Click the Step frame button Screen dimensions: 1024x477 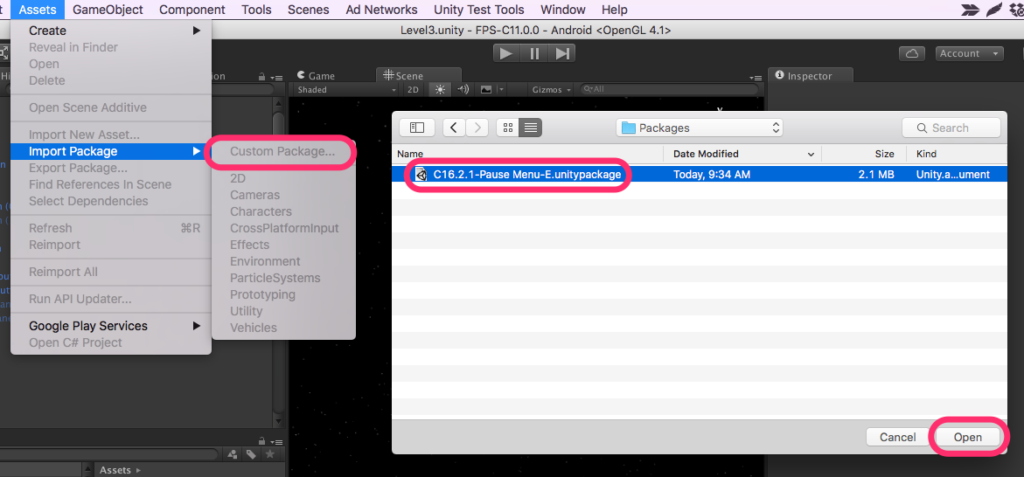[x=562, y=54]
